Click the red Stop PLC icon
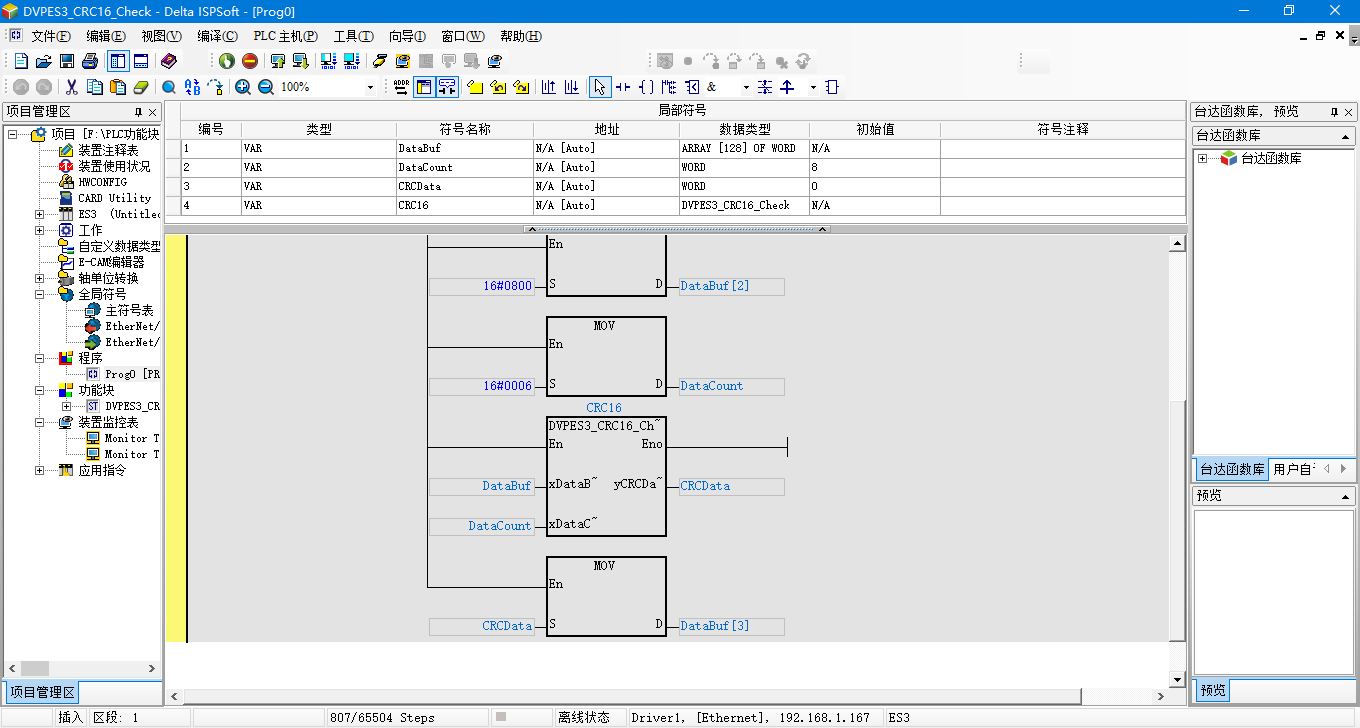The width and height of the screenshot is (1360, 728). (x=250, y=61)
